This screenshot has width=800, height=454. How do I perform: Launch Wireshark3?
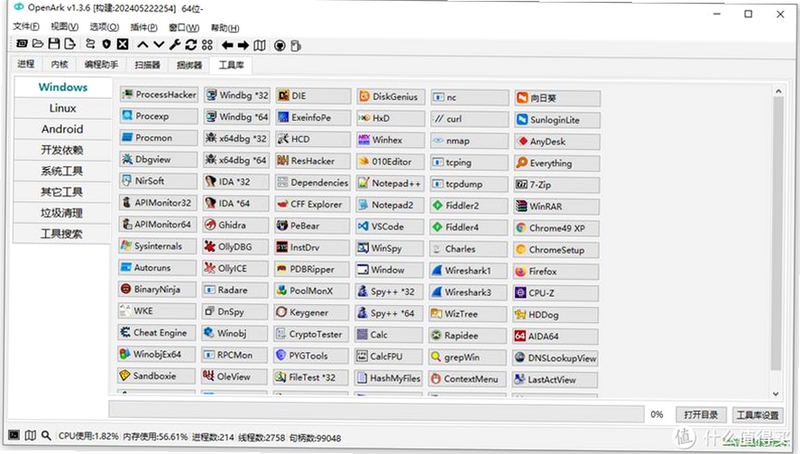point(468,292)
